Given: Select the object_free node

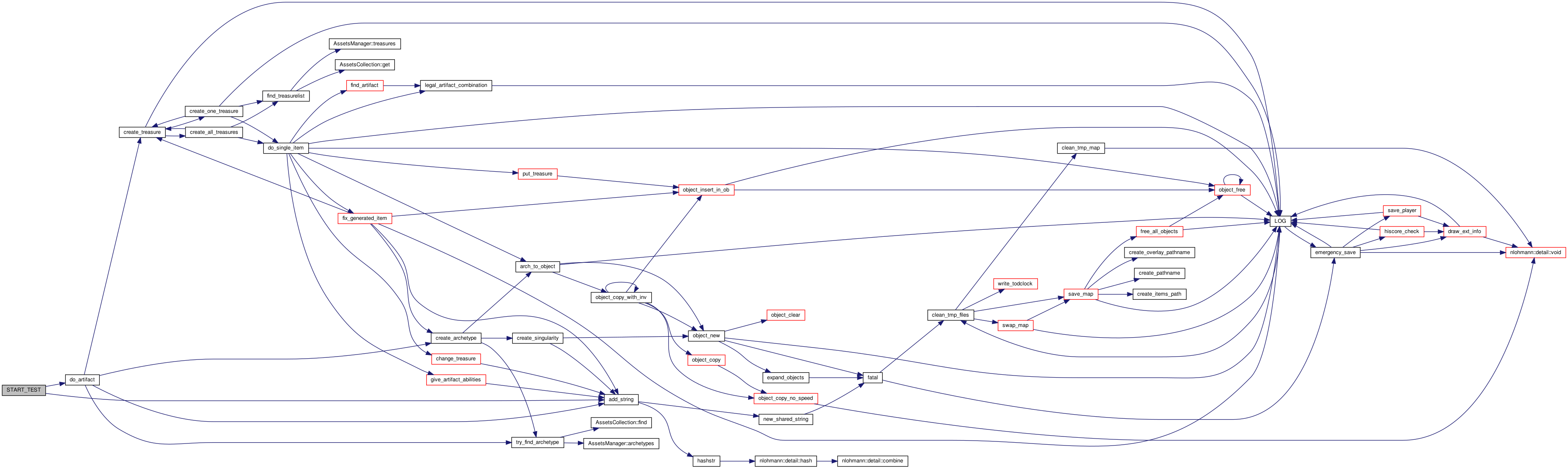Looking at the screenshot, I should (x=1232, y=190).
